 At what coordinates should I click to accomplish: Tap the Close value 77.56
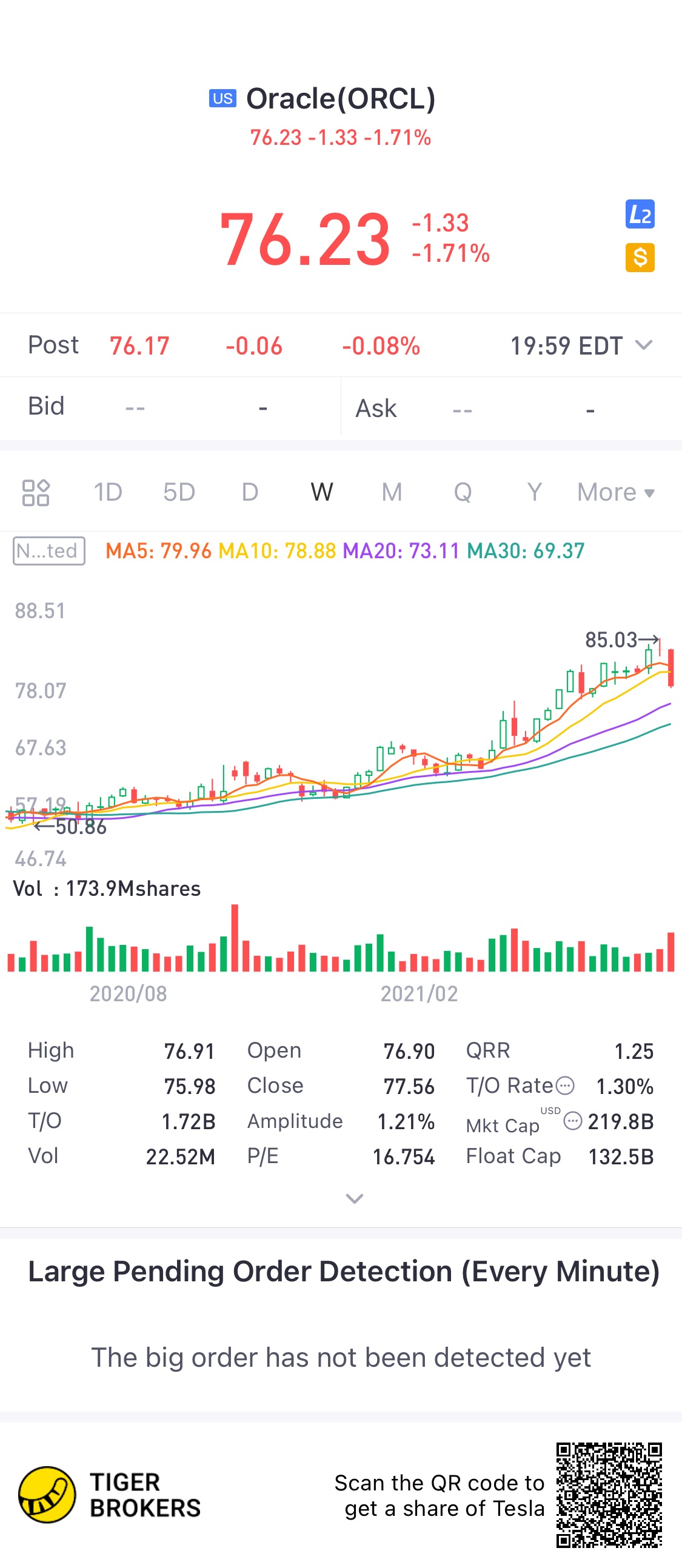409,1087
